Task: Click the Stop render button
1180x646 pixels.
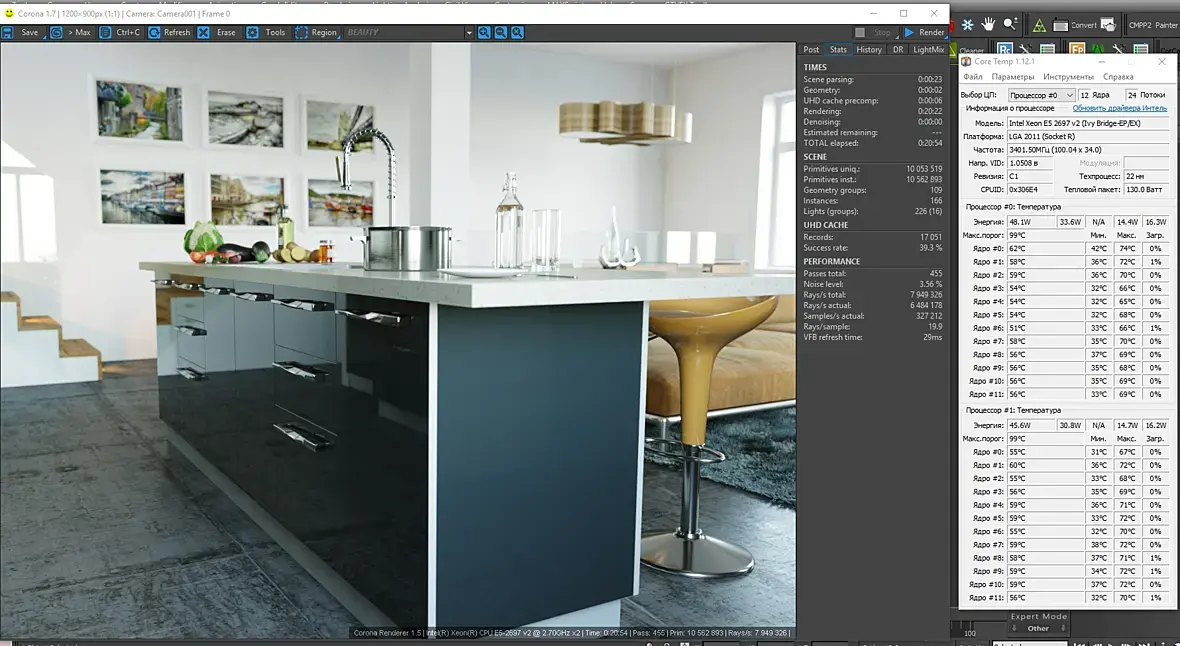Action: [x=874, y=32]
